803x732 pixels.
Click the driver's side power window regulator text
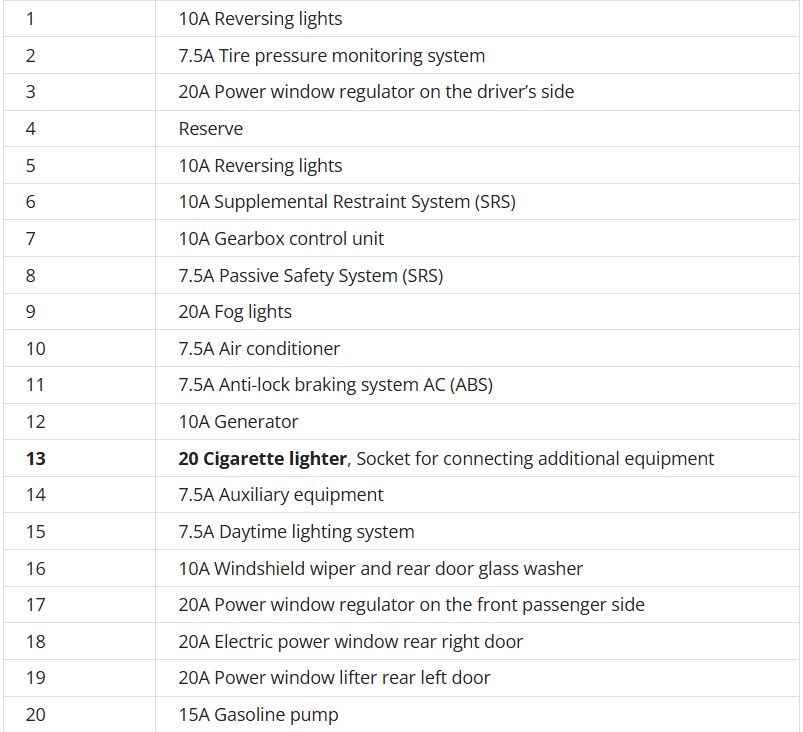click(x=376, y=92)
